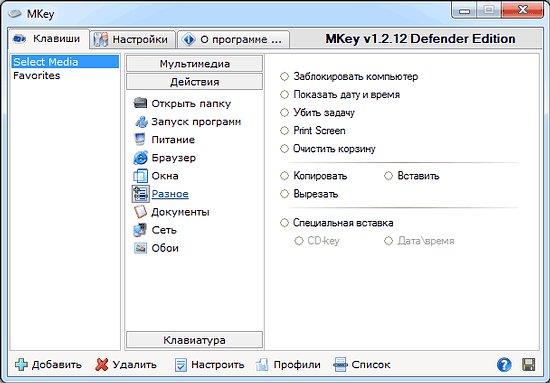
Task: Click the Питание label
Action: click(x=173, y=140)
